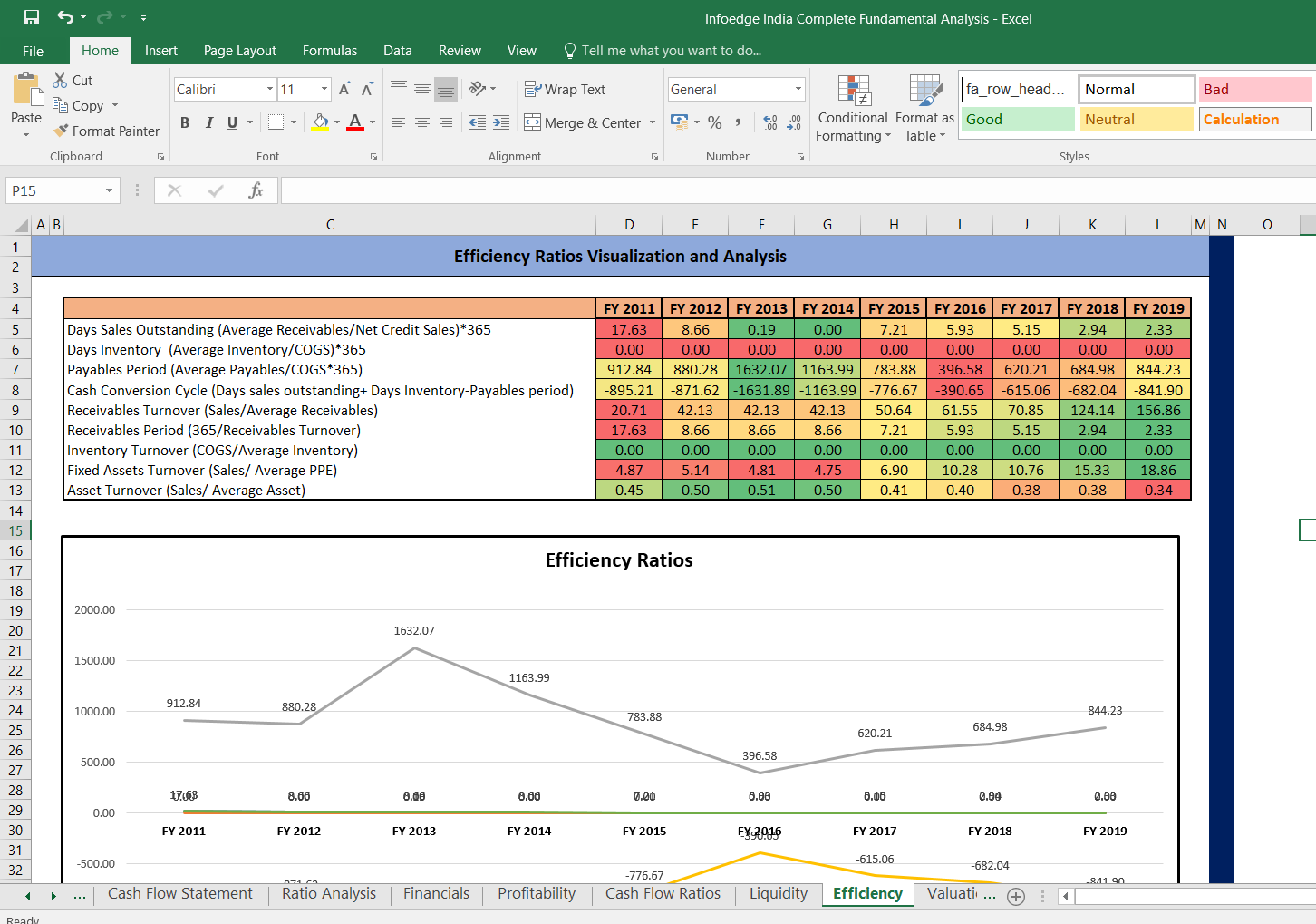Center cell text horizontally
The image size is (1316, 924).
pyautogui.click(x=422, y=122)
